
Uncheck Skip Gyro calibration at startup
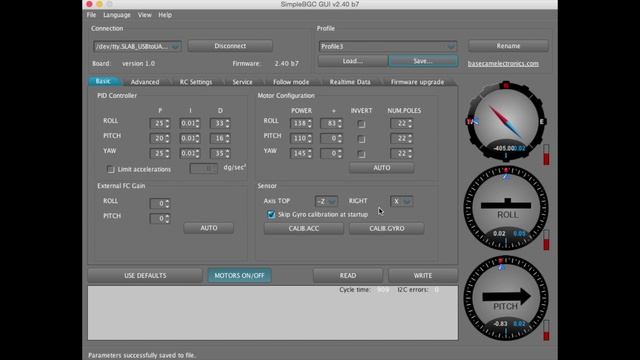click(x=271, y=214)
